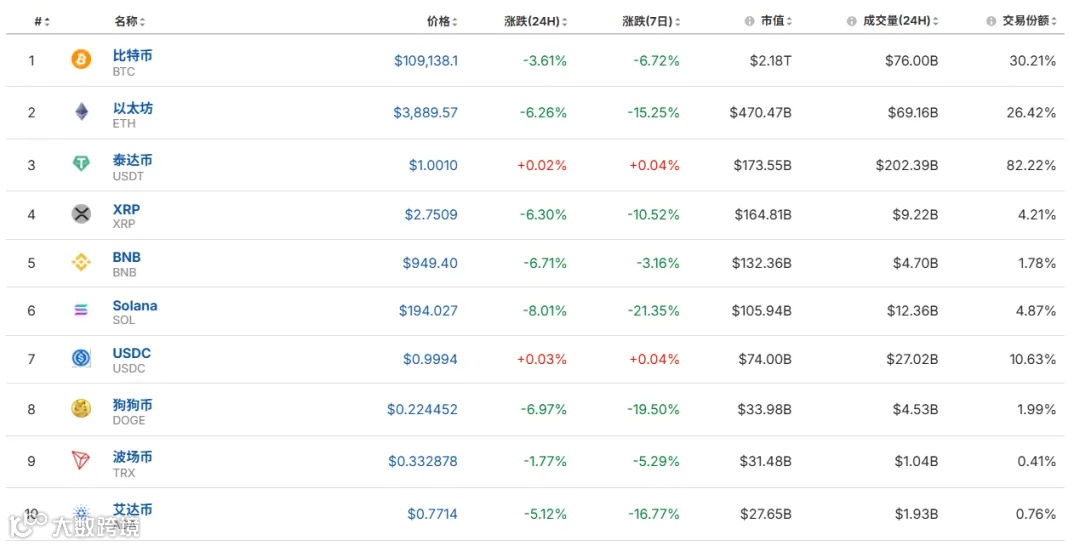The height and width of the screenshot is (546, 1080).
Task: Select the $27.02B volume value
Action: (x=913, y=359)
